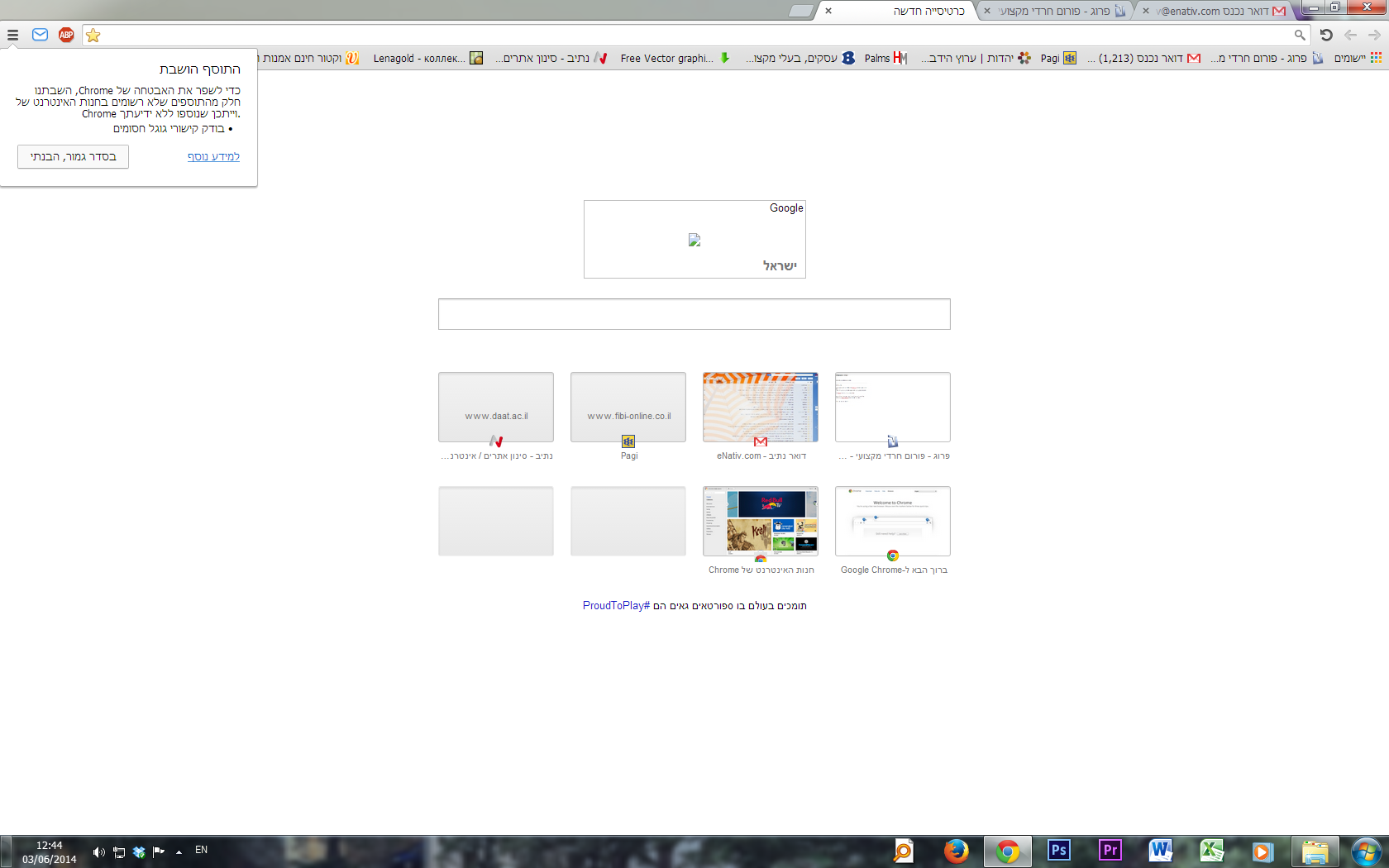Close the enativ.com mail tab
Viewport: 1389px width, 868px height.
(1146, 12)
